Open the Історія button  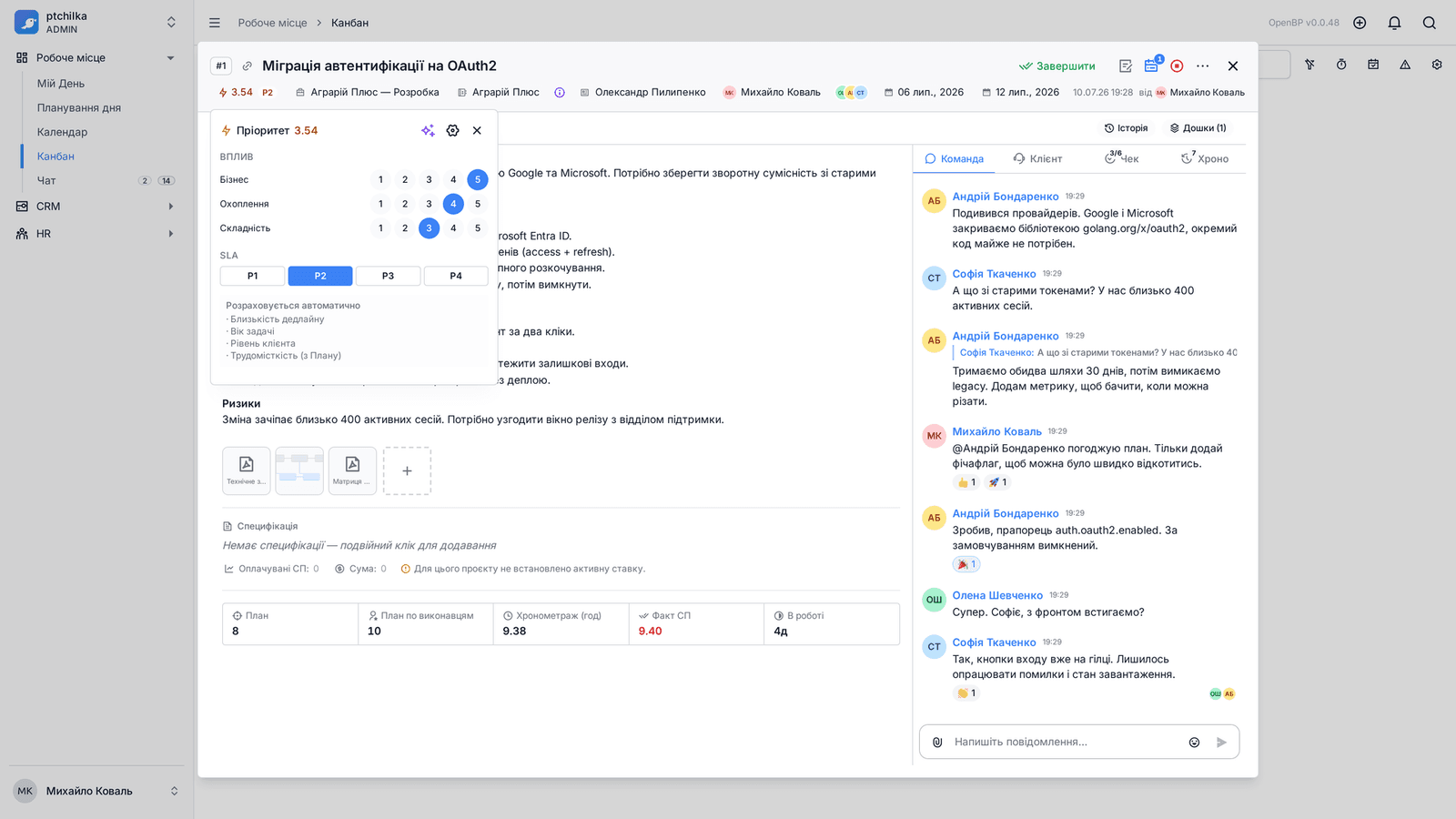1127,128
